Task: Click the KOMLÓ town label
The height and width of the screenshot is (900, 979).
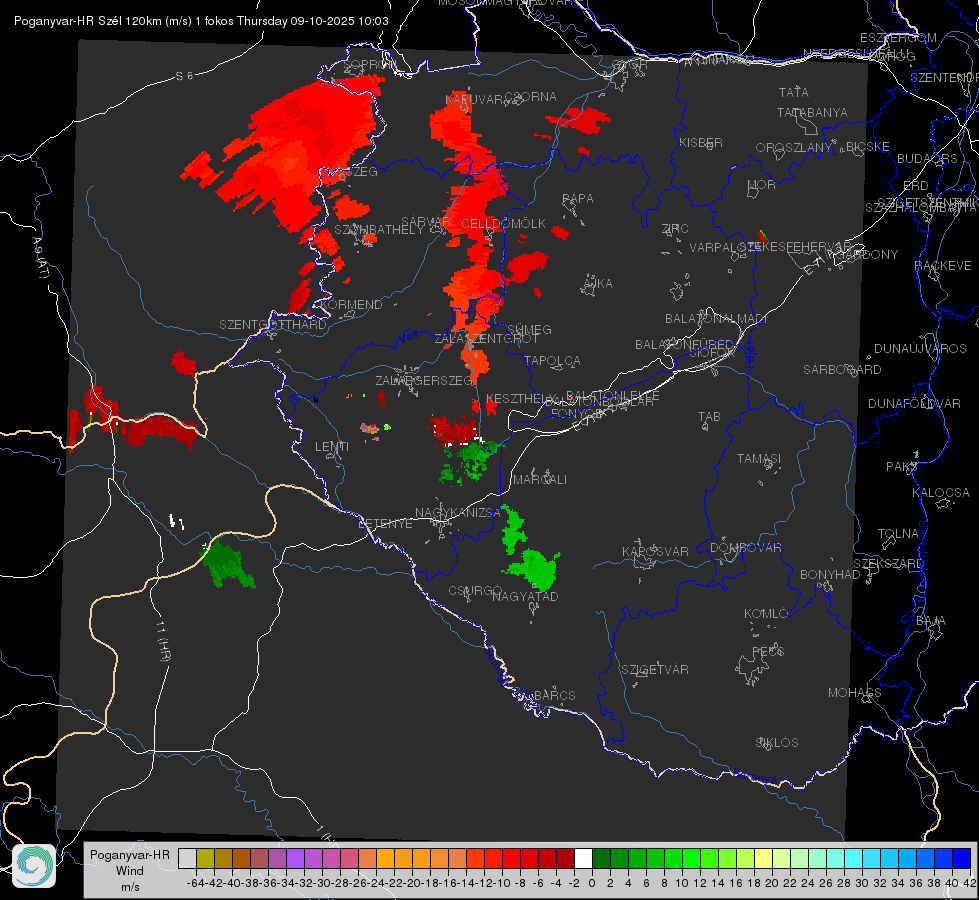Action: coord(766,614)
